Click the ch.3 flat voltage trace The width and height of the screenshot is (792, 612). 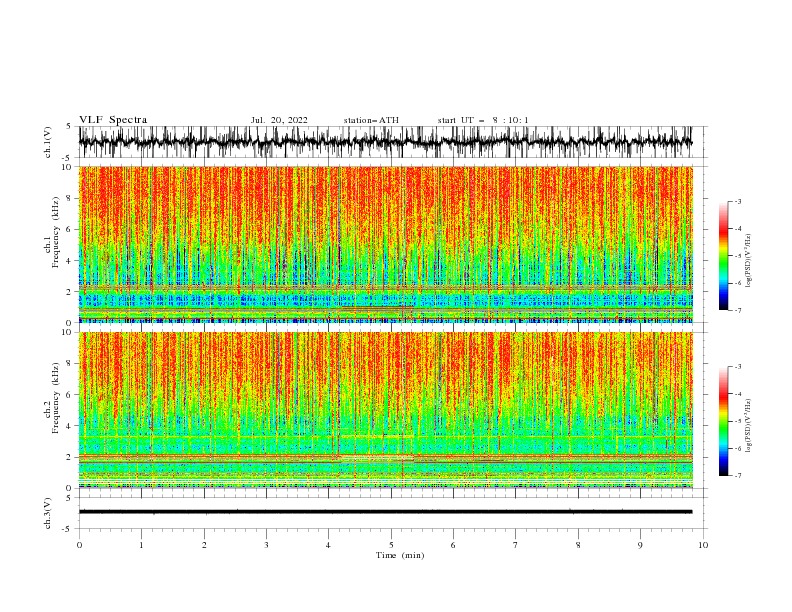click(x=385, y=512)
